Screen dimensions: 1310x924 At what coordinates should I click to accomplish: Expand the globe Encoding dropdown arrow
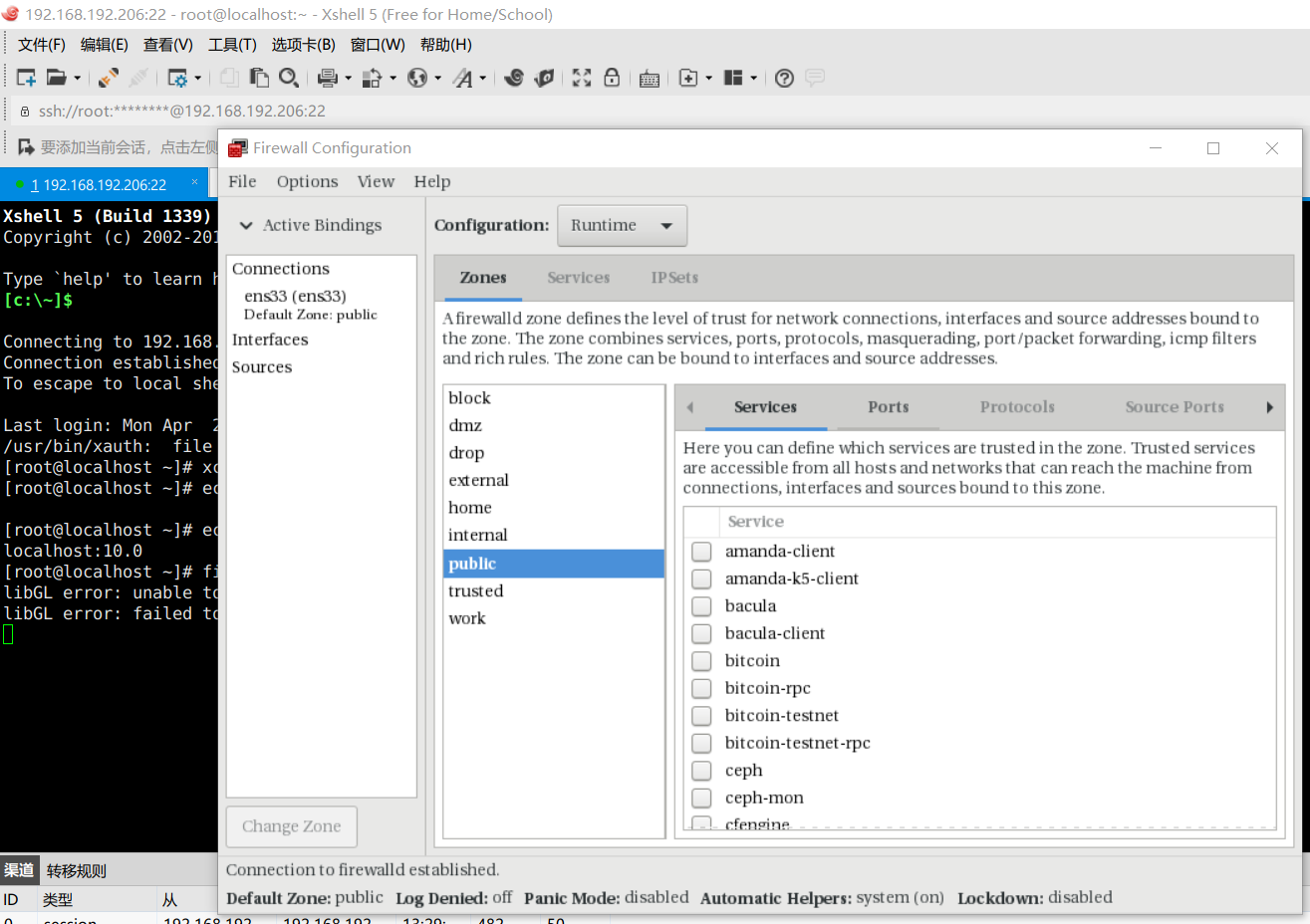437,78
